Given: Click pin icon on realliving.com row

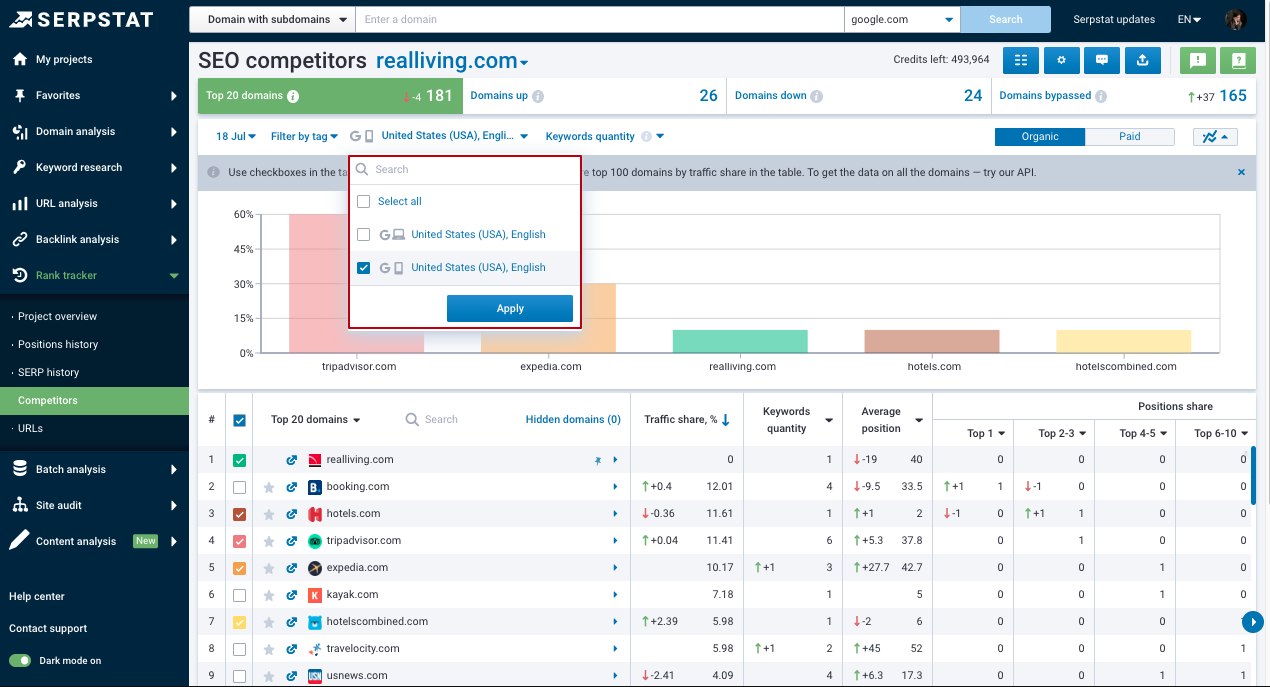Looking at the screenshot, I should pos(598,460).
